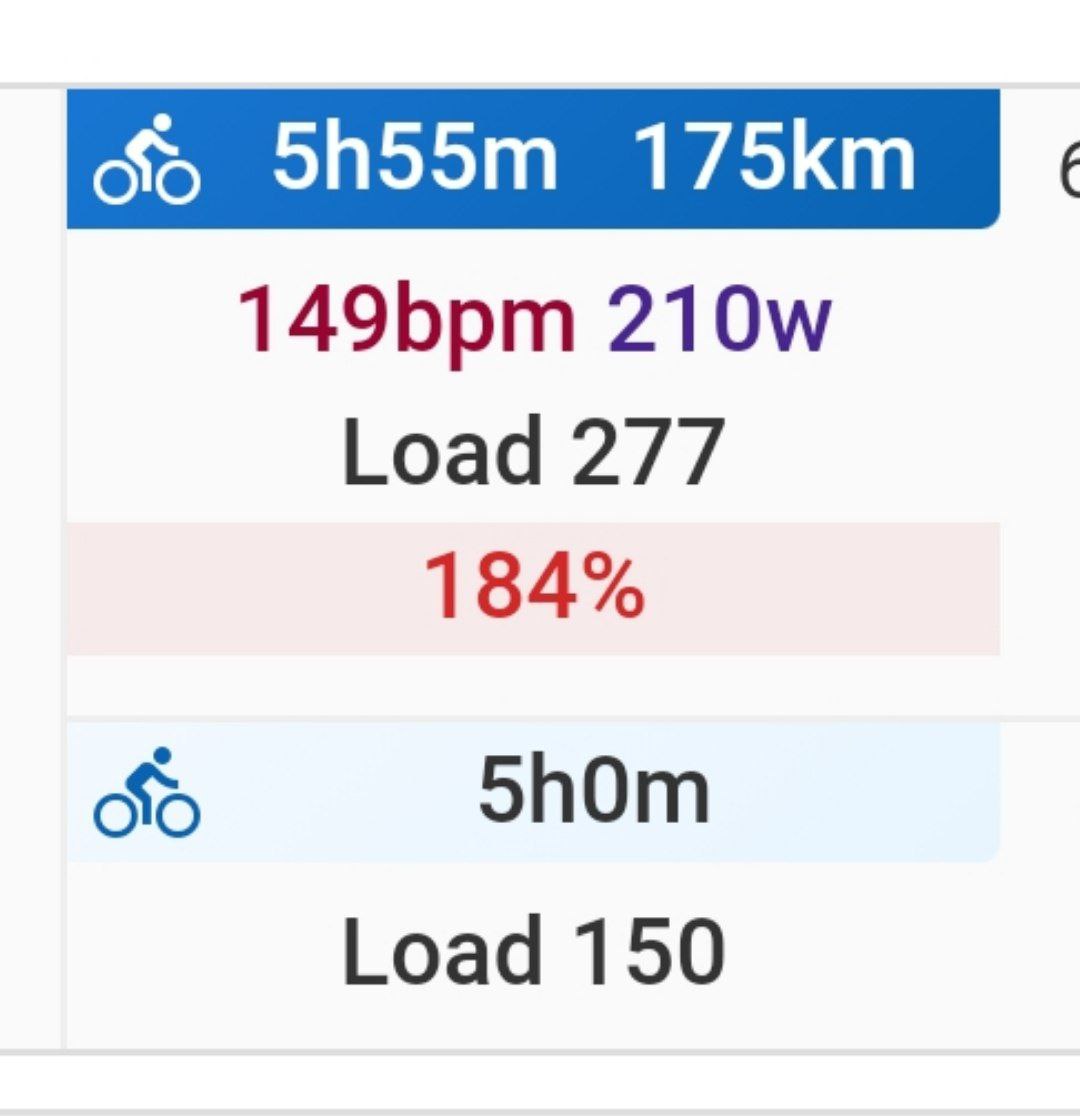This screenshot has height=1116, width=1080.
Task: Click the blank area below Load 150
Action: [x=533, y=1019]
